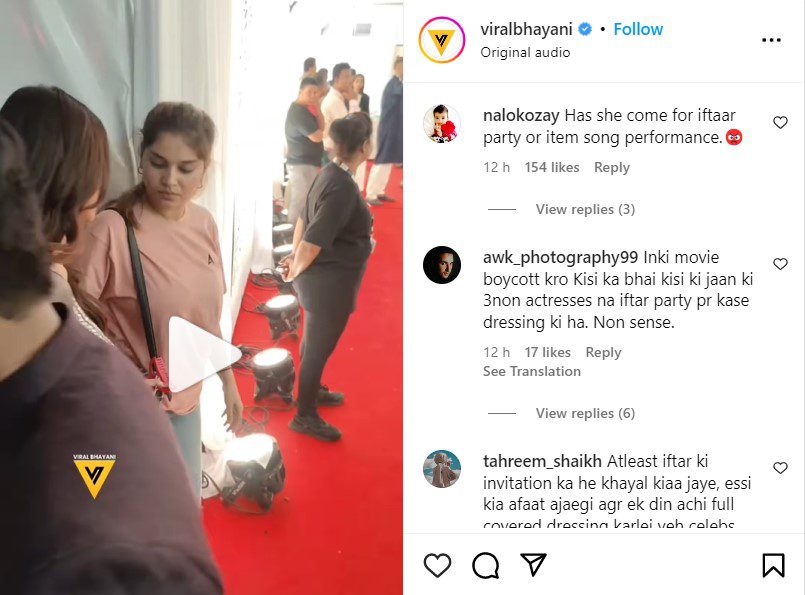
Task: Like awk_photography99's comment
Action: click(780, 264)
